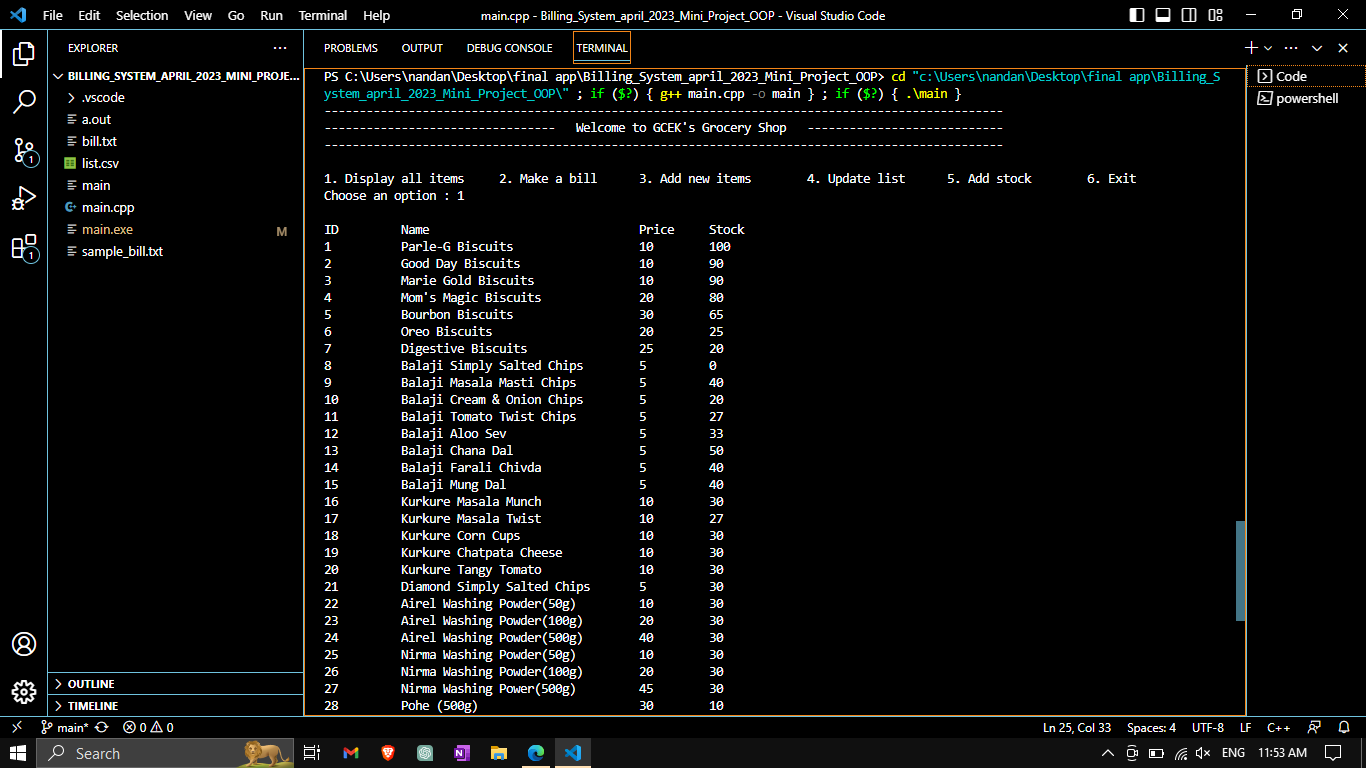The height and width of the screenshot is (768, 1366).
Task: Open the Search view in the activity bar
Action: pyautogui.click(x=24, y=101)
